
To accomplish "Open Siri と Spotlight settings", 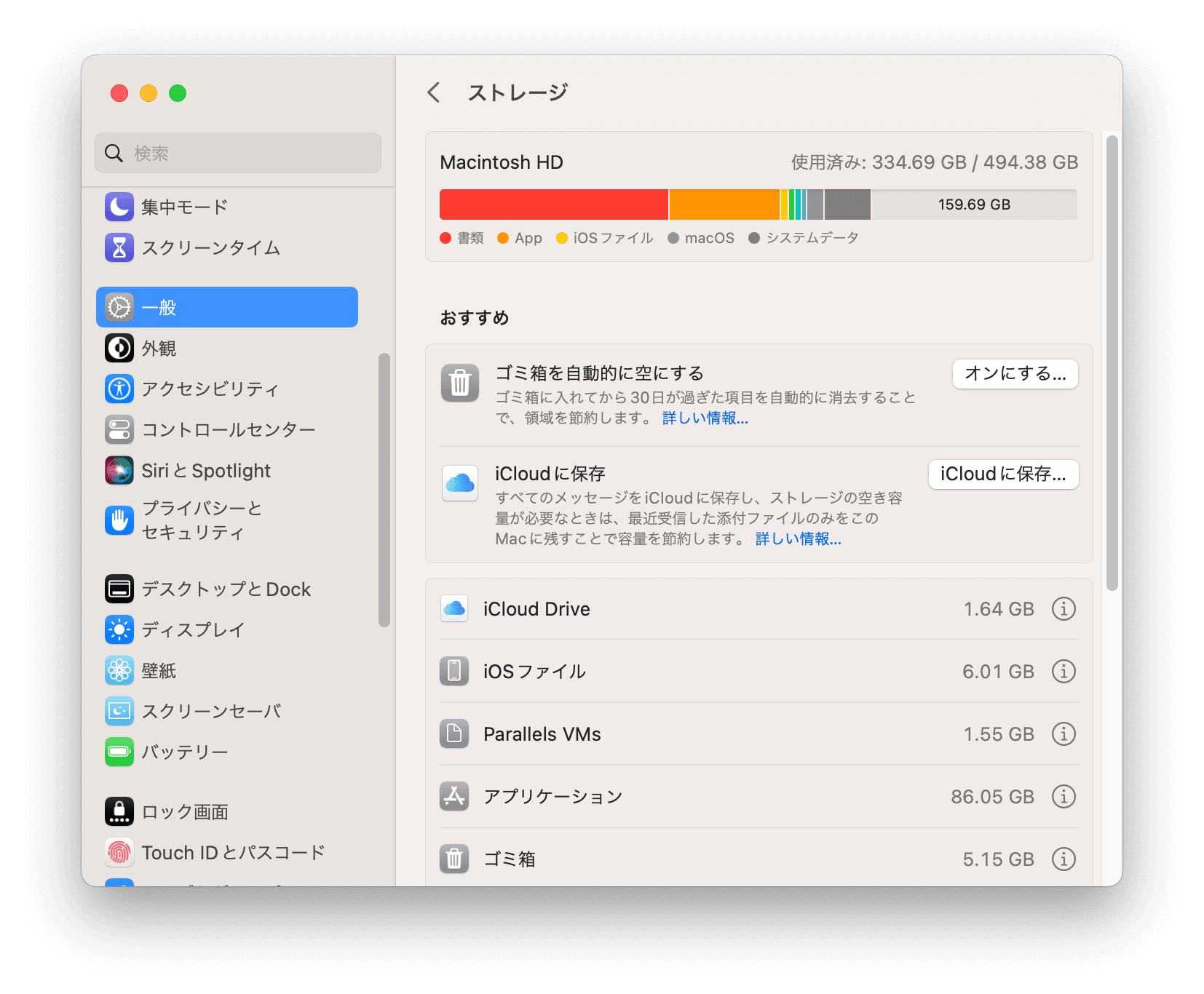I will point(227,470).
